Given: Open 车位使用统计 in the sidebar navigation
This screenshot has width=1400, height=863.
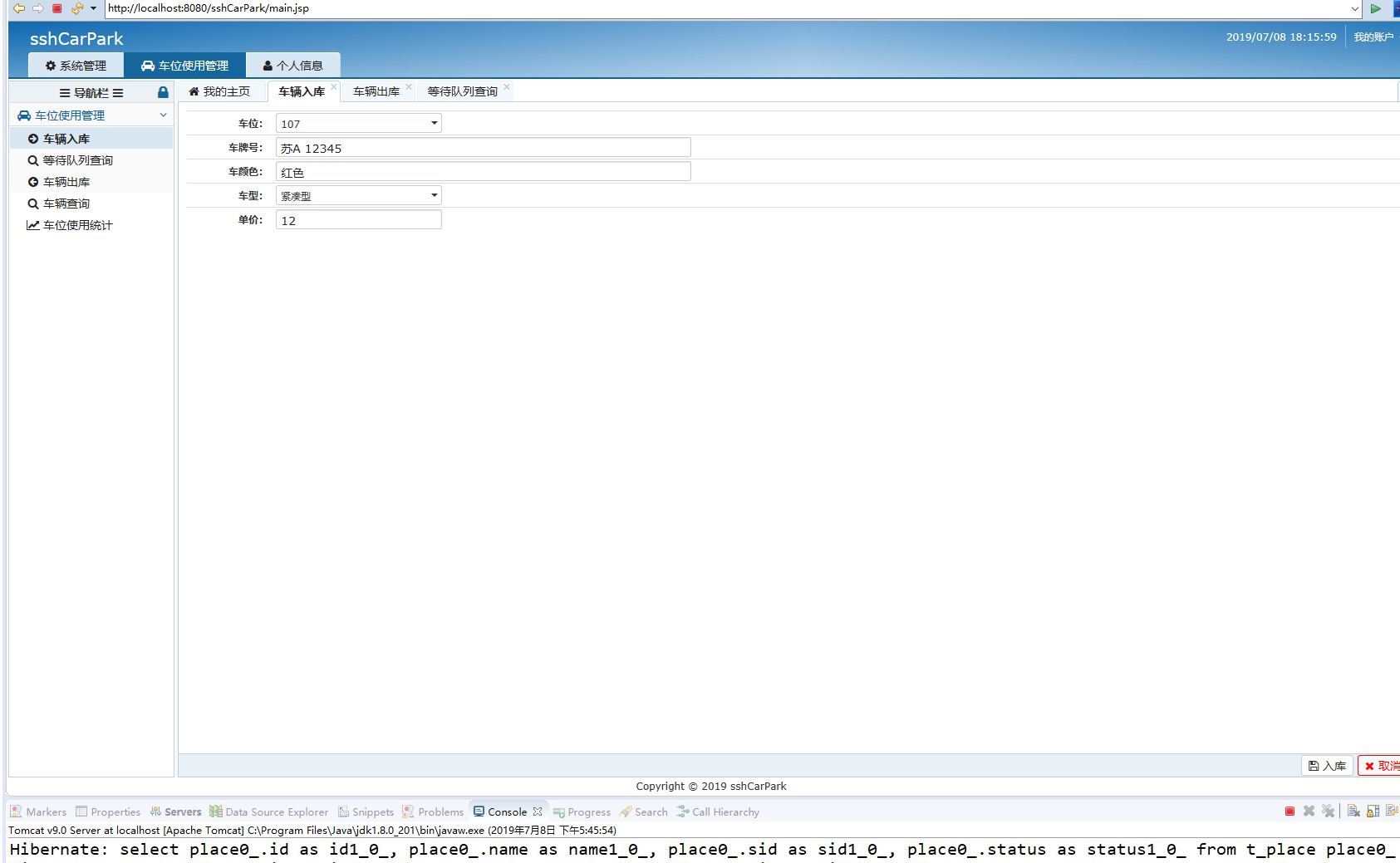Looking at the screenshot, I should click(91, 225).
